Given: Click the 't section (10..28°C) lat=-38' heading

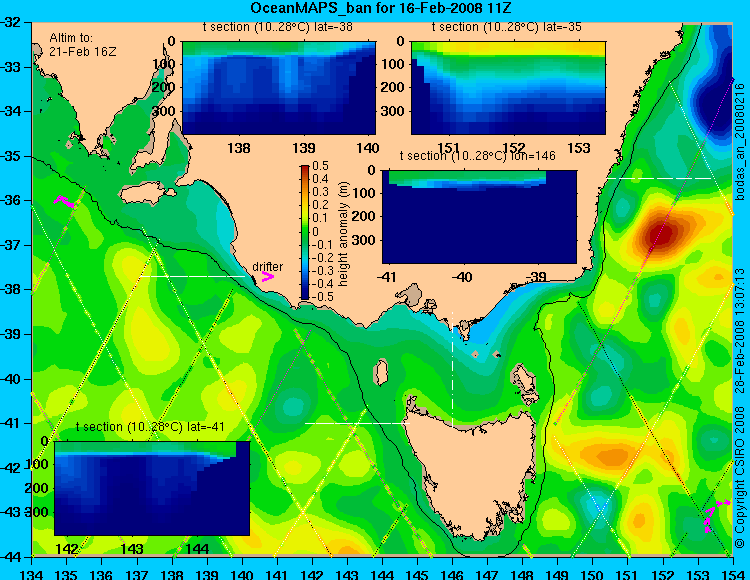Looking at the screenshot, I should pos(278,27).
